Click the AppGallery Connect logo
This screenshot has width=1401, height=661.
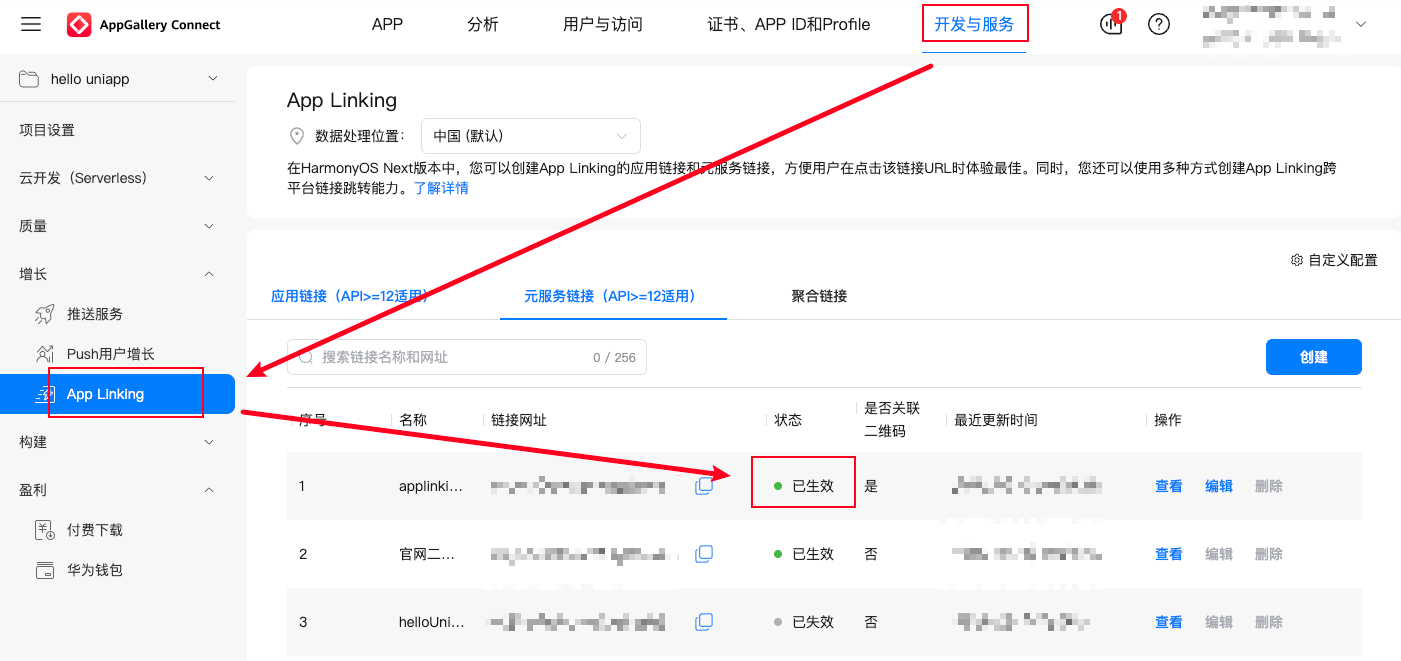coord(144,25)
